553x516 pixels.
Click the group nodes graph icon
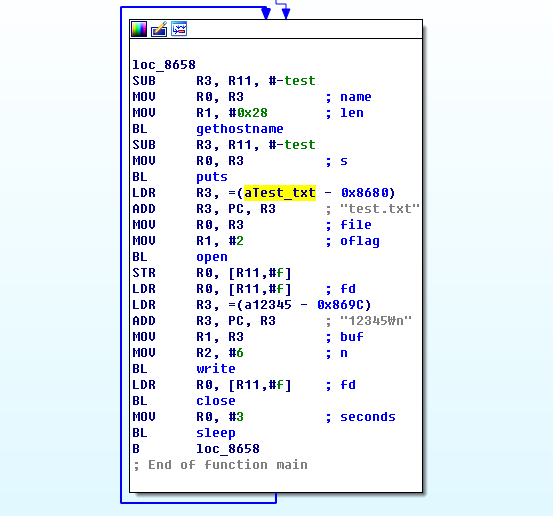[179, 29]
